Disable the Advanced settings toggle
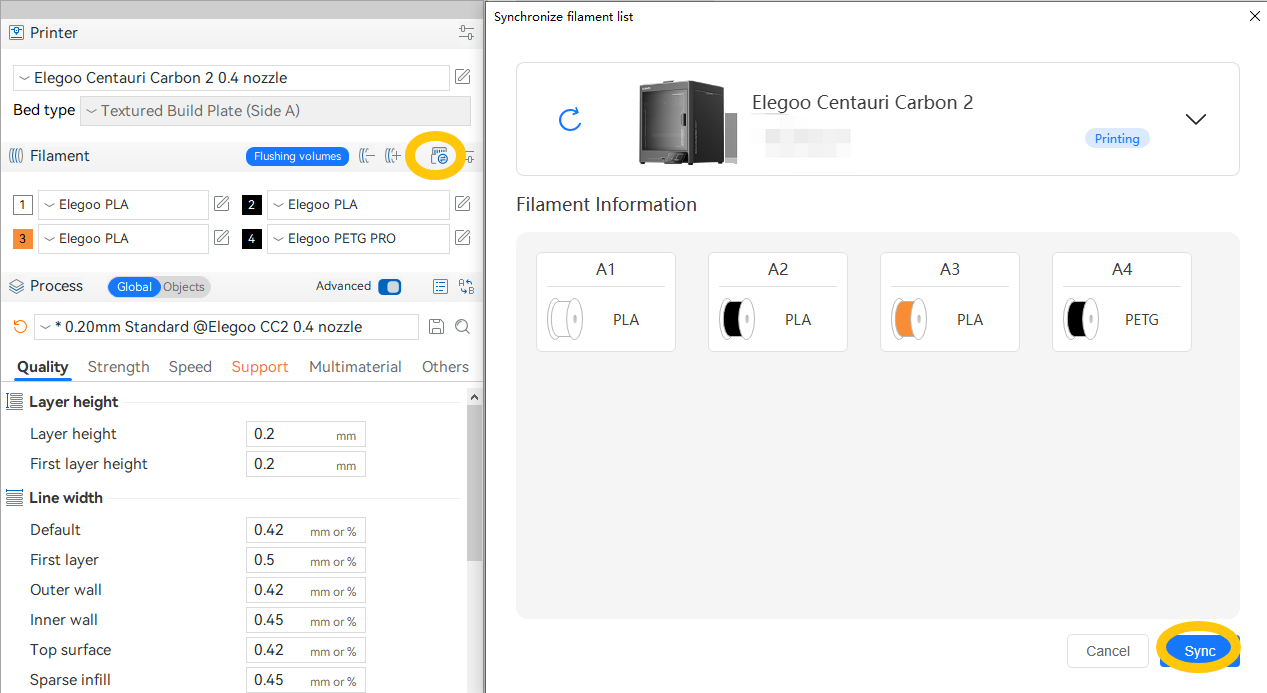This screenshot has width=1267, height=693. (389, 286)
